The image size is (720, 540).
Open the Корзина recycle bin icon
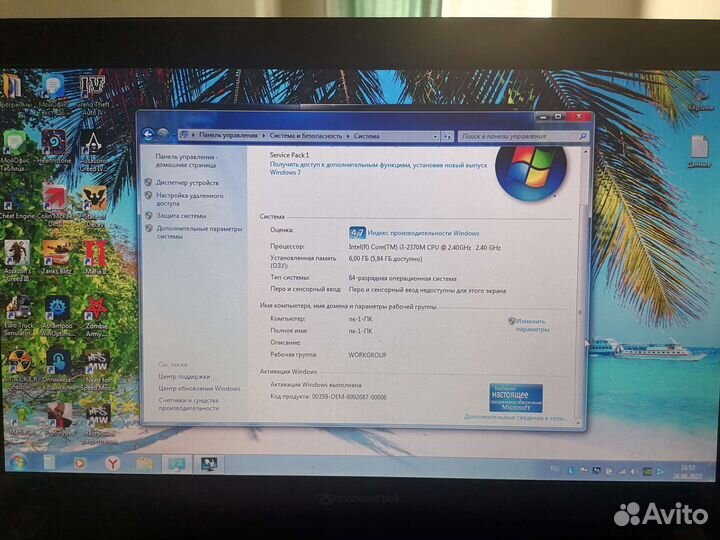click(x=700, y=94)
